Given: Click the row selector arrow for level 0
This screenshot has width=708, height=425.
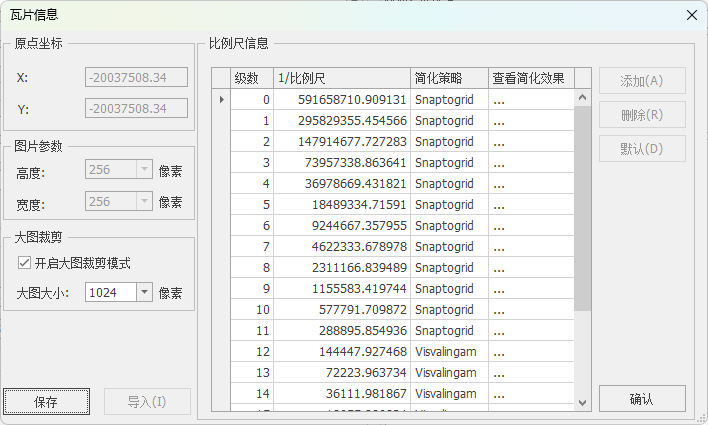Looking at the screenshot, I should pos(221,100).
